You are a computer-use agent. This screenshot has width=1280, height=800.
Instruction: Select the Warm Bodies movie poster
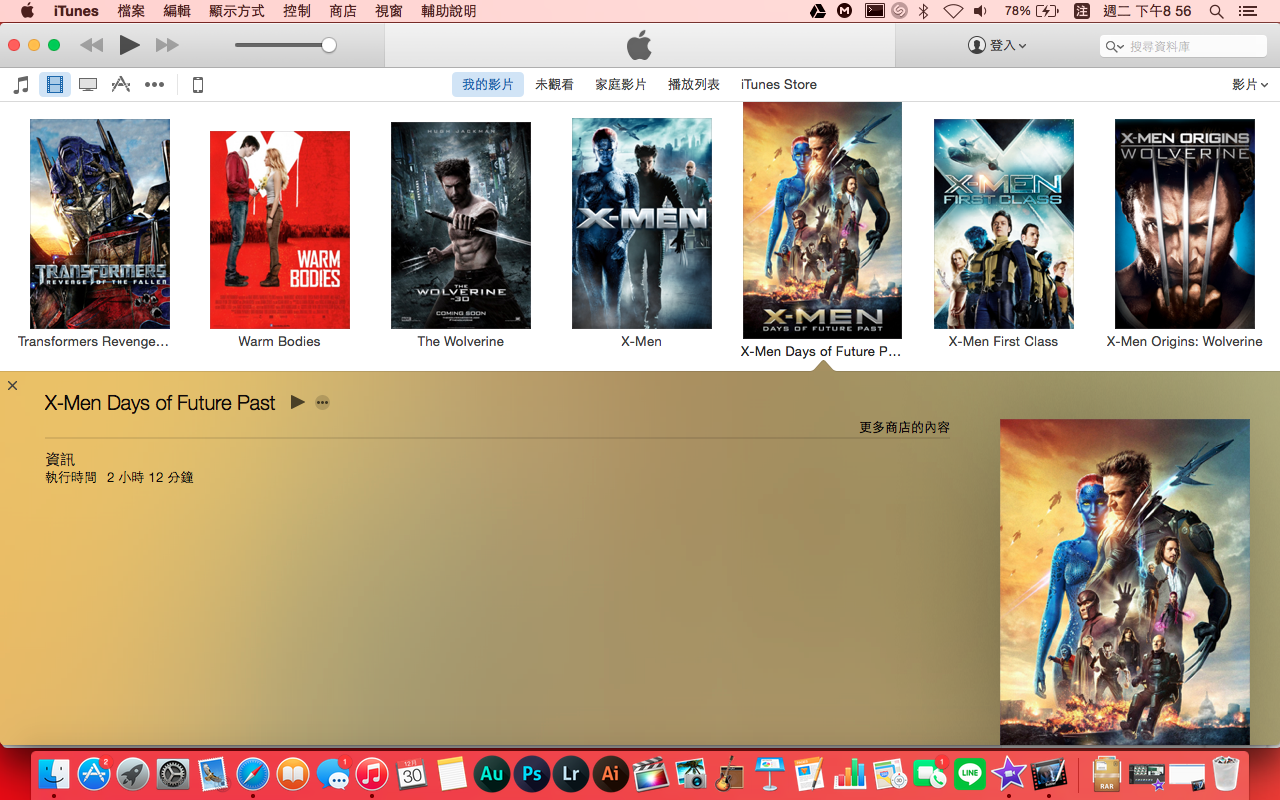click(280, 230)
